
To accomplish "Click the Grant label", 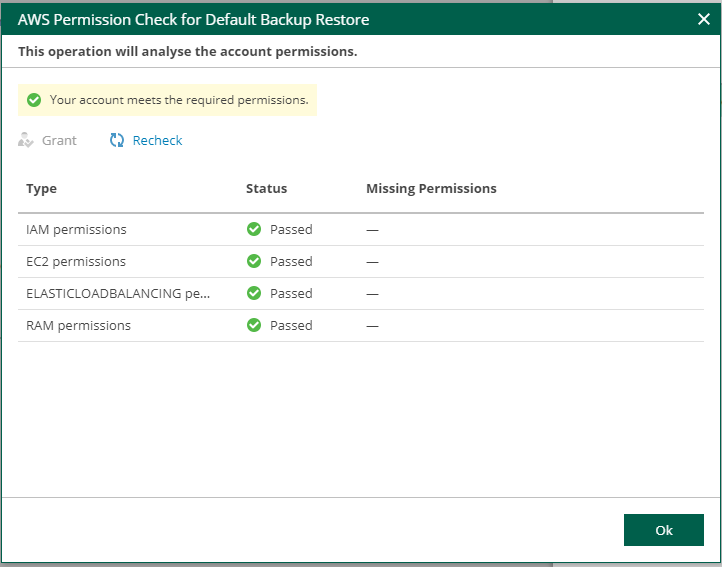I will [59, 140].
